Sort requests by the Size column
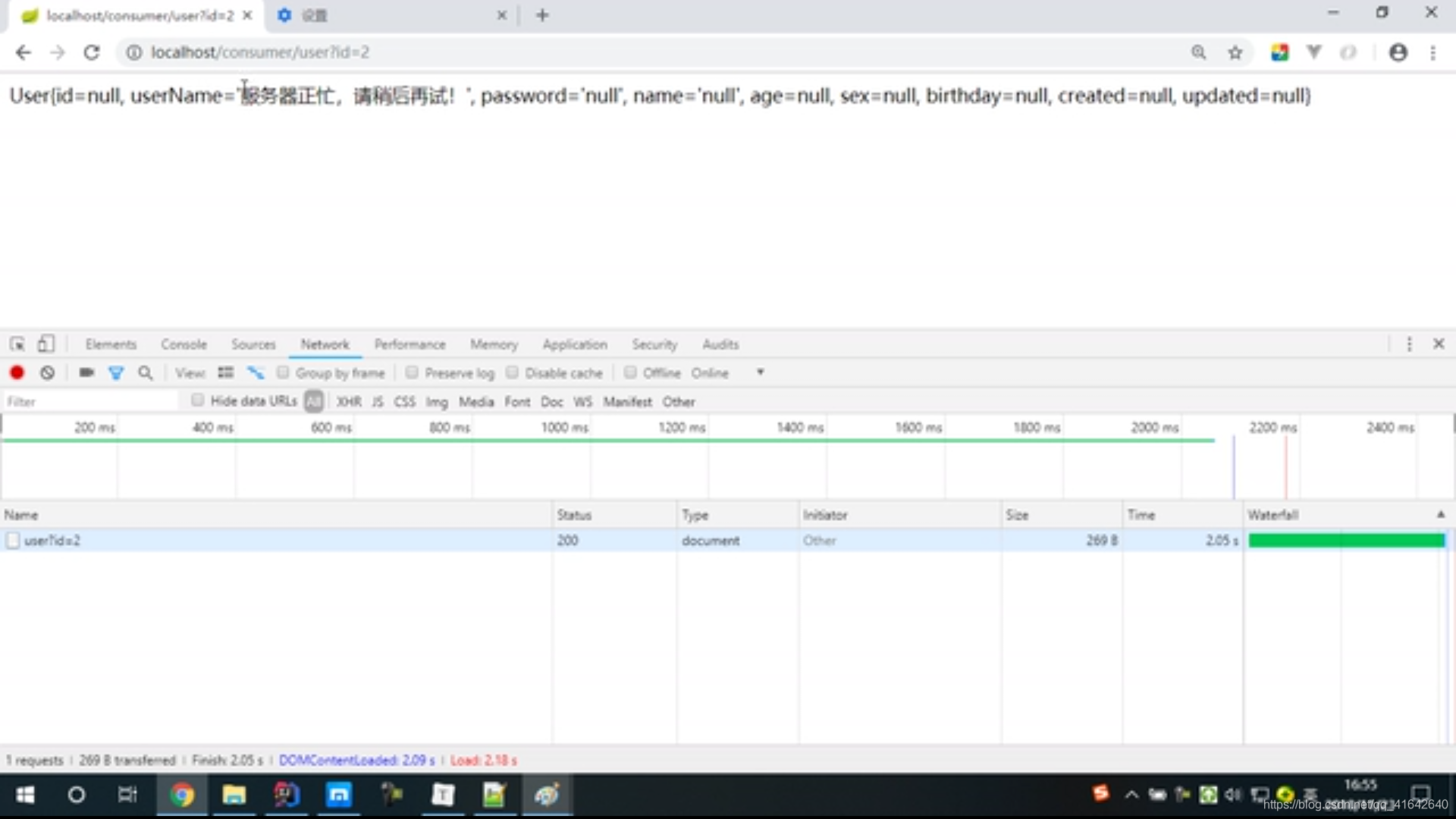1456x819 pixels. coord(1062,515)
